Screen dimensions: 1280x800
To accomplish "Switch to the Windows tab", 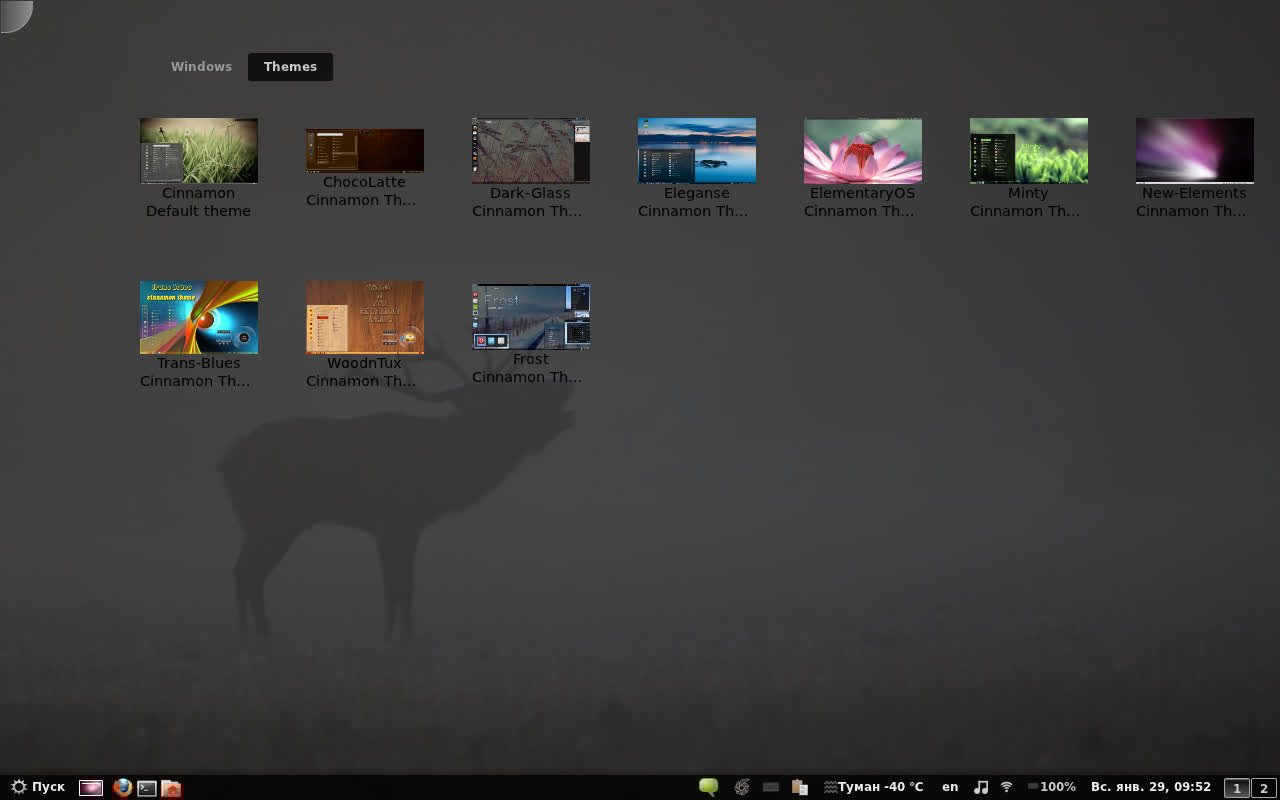I will pos(201,67).
